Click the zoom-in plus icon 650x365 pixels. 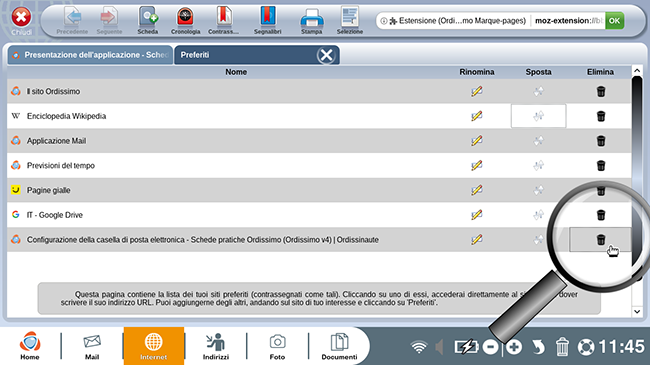tap(514, 347)
